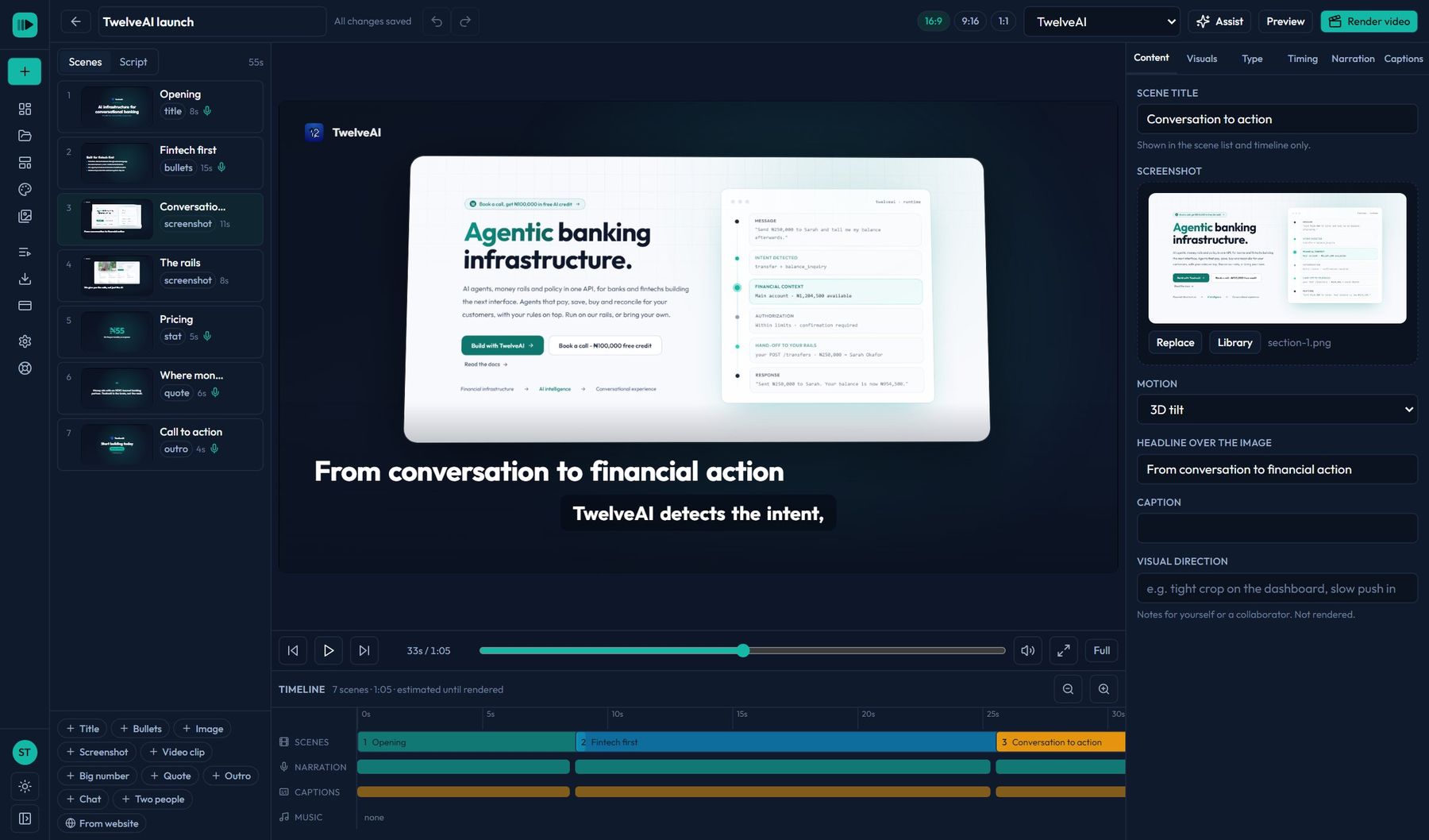The image size is (1429, 840).
Task: Click the Render video button
Action: (x=1369, y=21)
